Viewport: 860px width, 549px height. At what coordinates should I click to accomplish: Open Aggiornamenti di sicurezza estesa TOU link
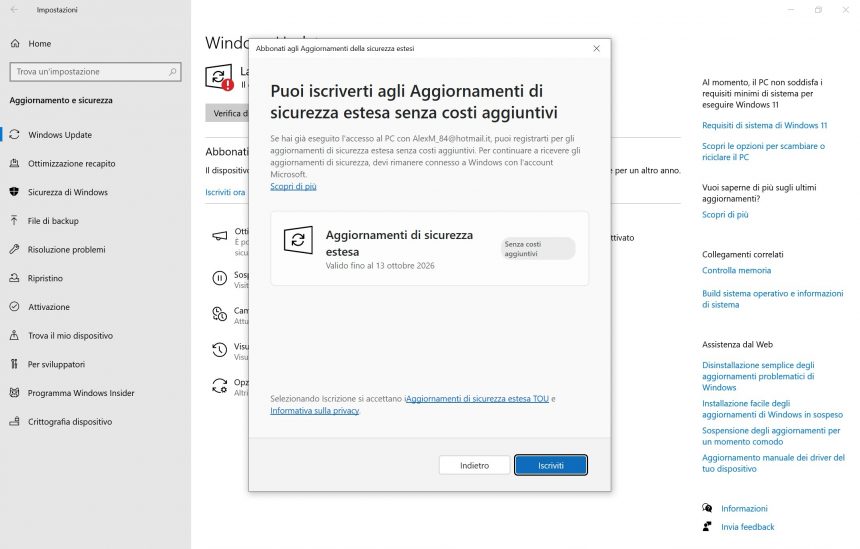[x=477, y=399]
